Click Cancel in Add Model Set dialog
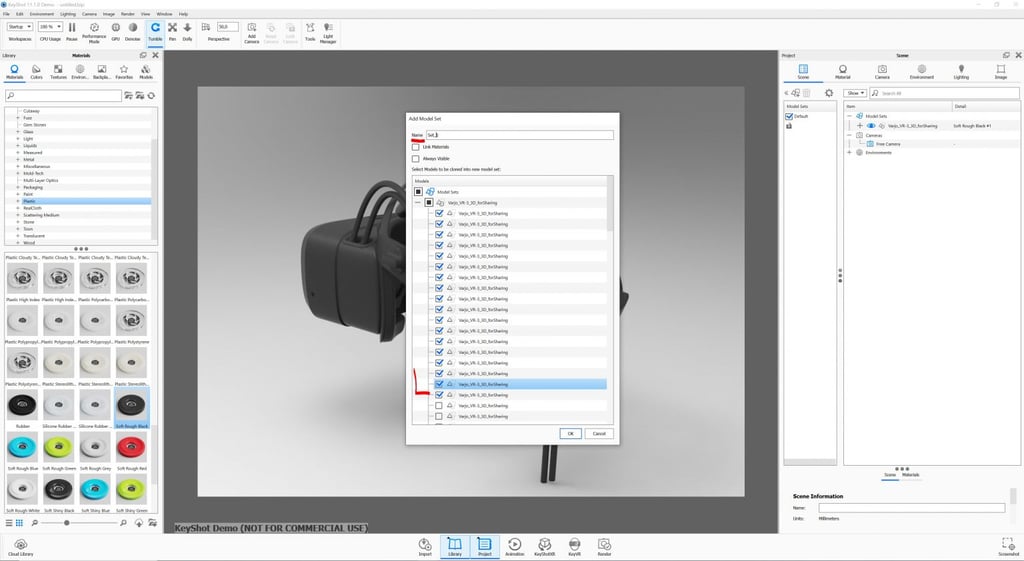 pyautogui.click(x=598, y=433)
